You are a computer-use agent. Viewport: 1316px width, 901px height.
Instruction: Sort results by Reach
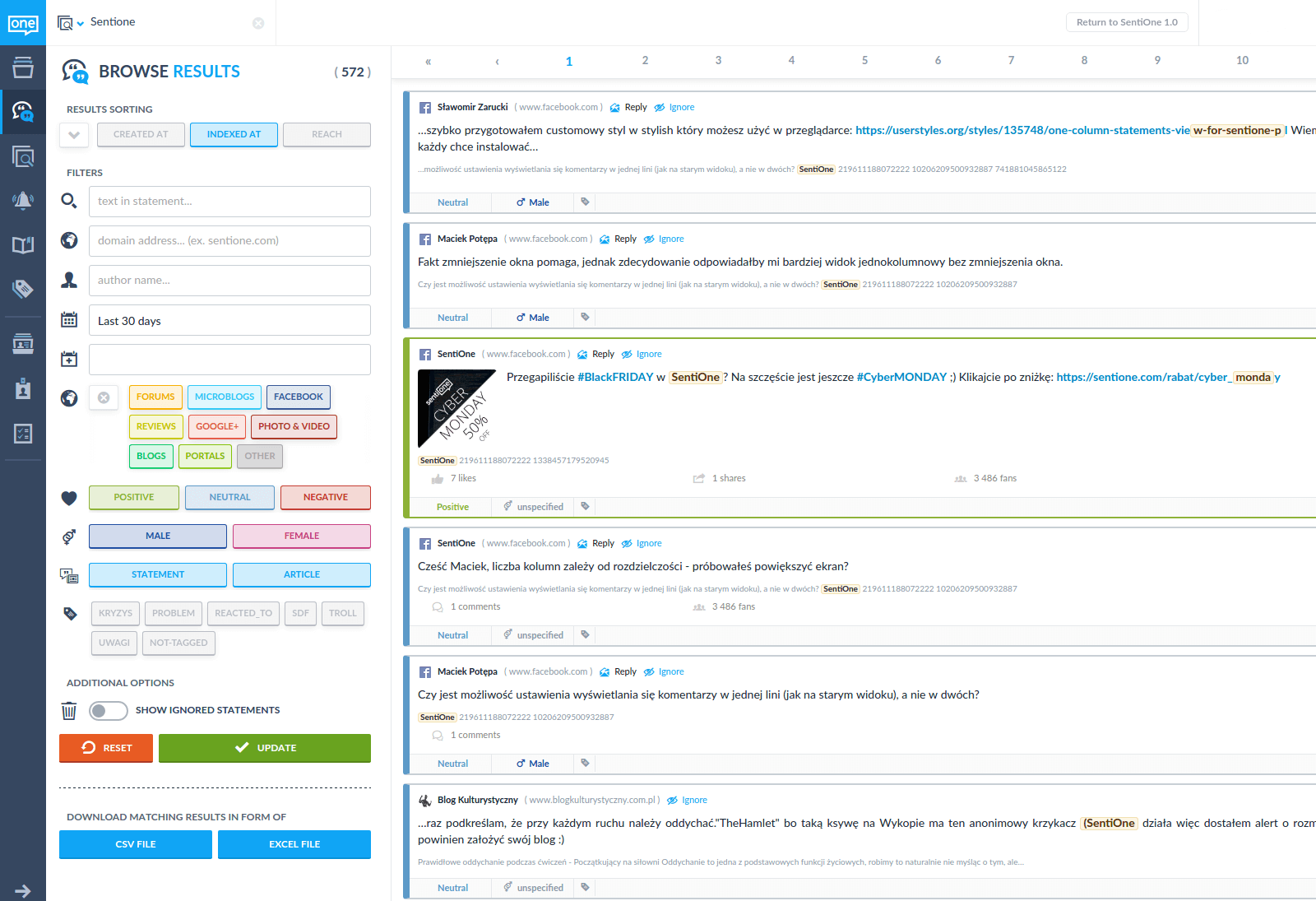(x=327, y=134)
